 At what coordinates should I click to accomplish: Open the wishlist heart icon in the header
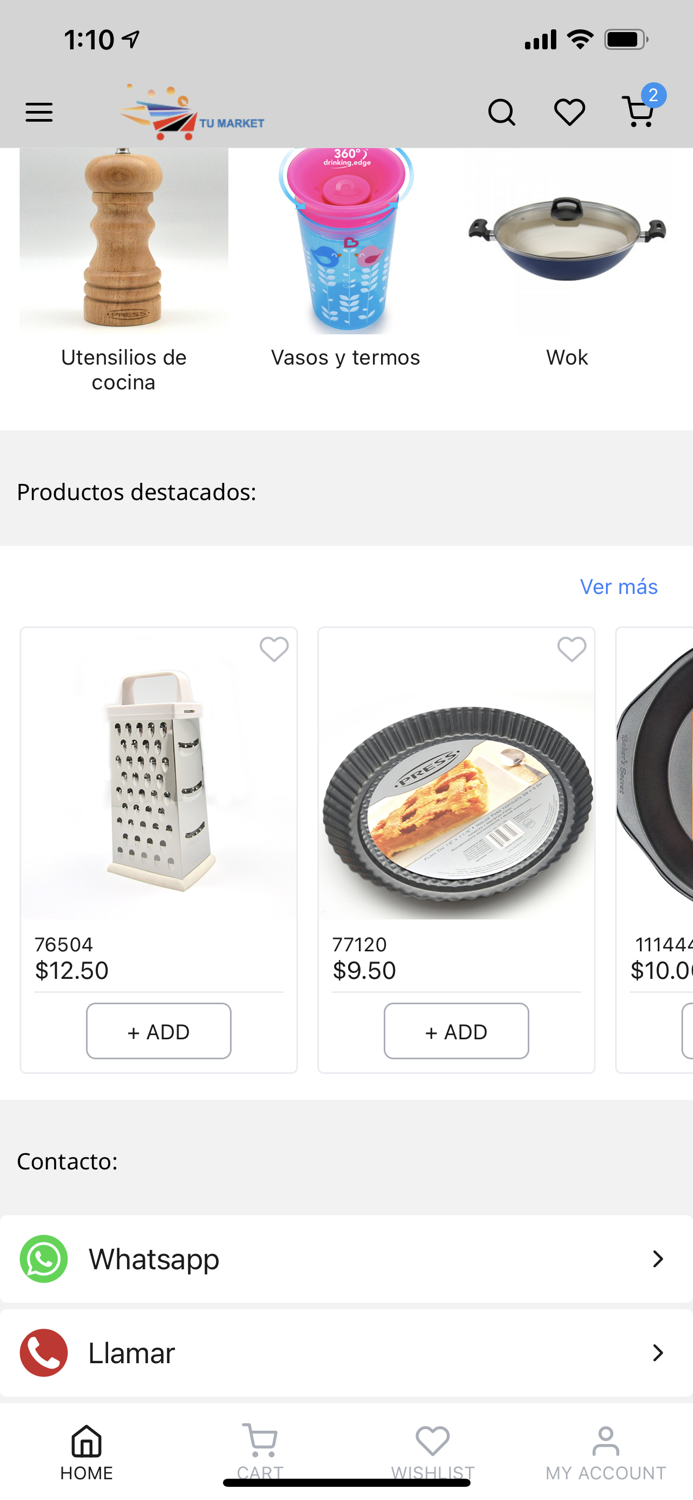[569, 112]
